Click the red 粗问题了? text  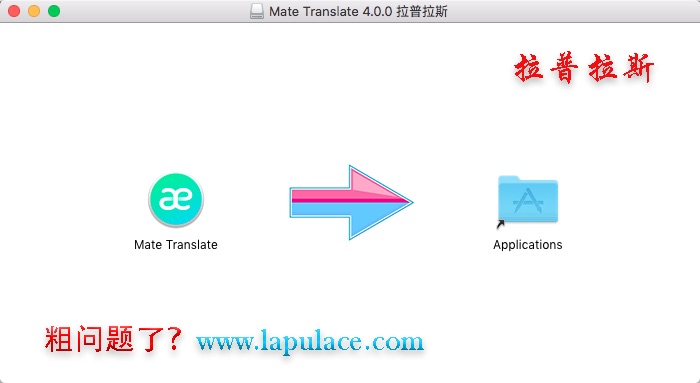click(113, 339)
